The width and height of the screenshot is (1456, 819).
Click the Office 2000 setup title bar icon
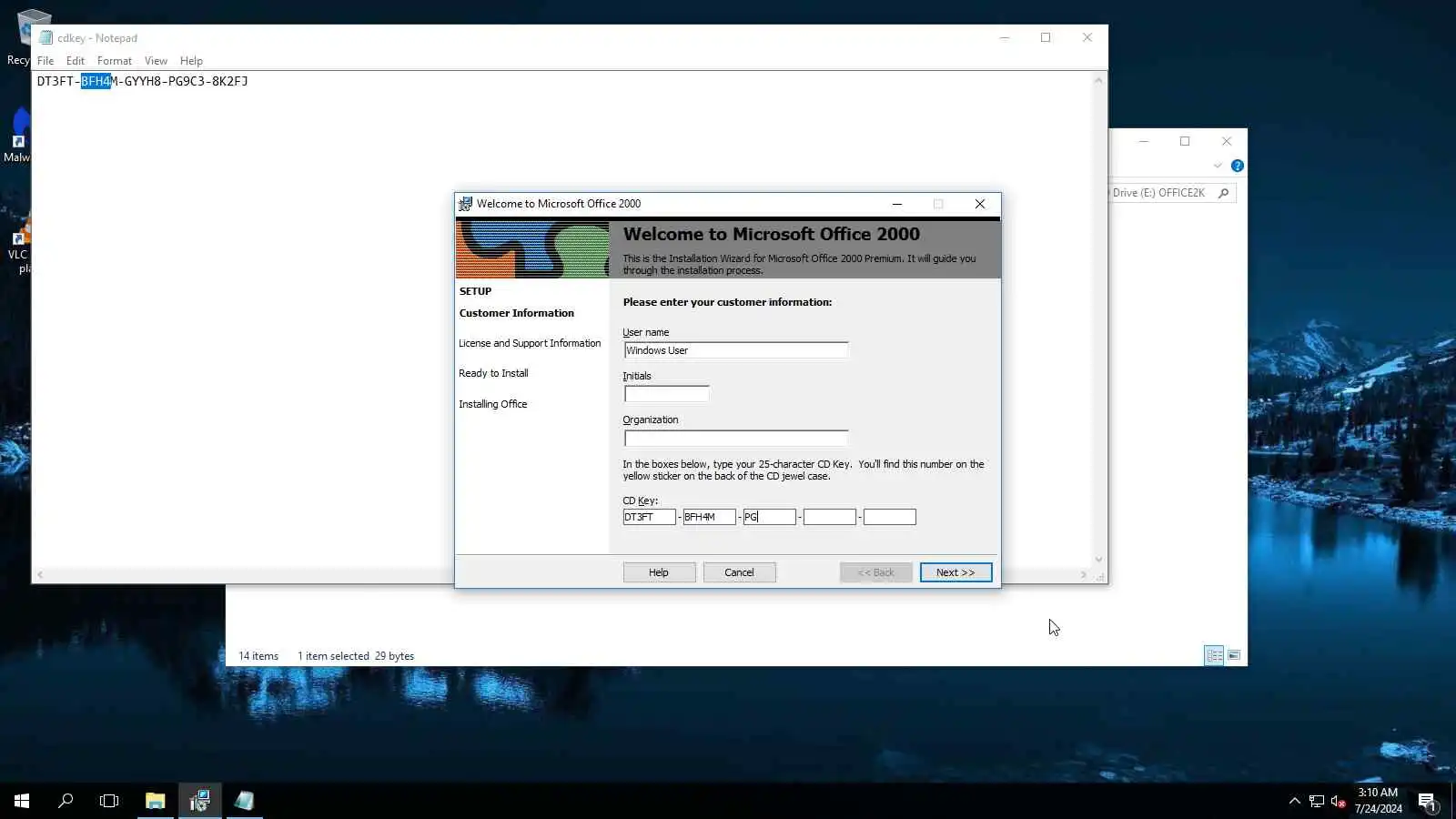point(465,204)
